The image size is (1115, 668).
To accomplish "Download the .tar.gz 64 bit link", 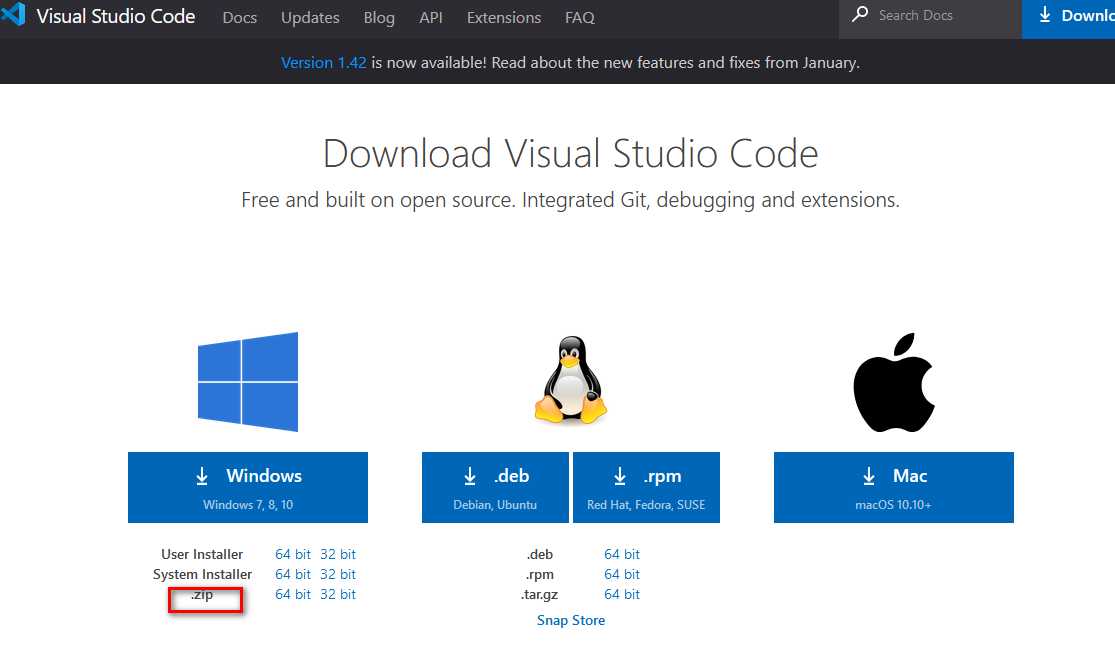I will pyautogui.click(x=621, y=594).
